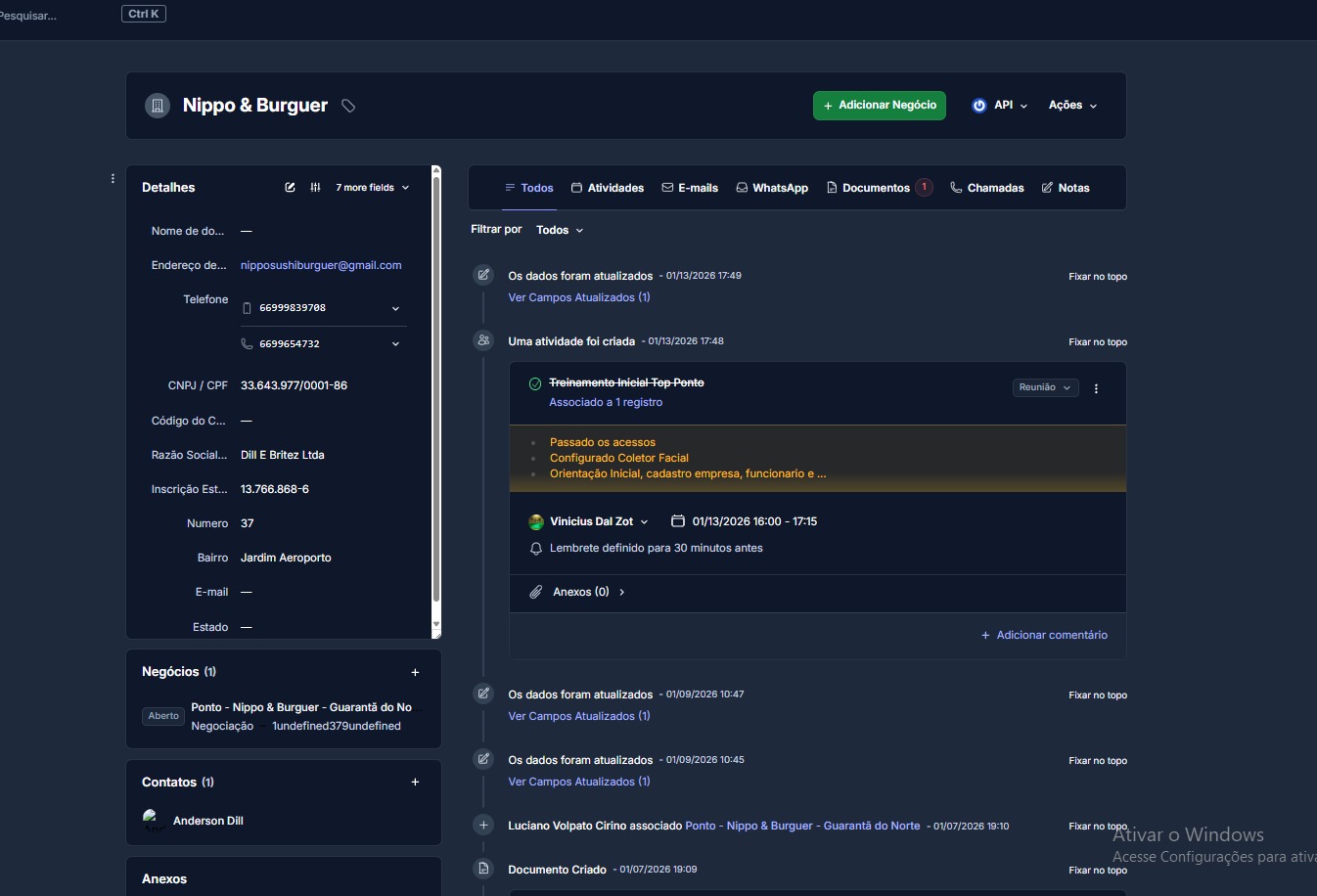Open the three-dot menu on the activity card
Screen dimensions: 1317x896
click(1096, 388)
